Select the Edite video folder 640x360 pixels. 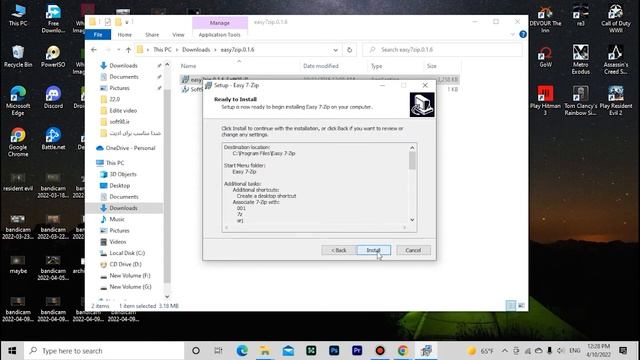click(x=123, y=111)
